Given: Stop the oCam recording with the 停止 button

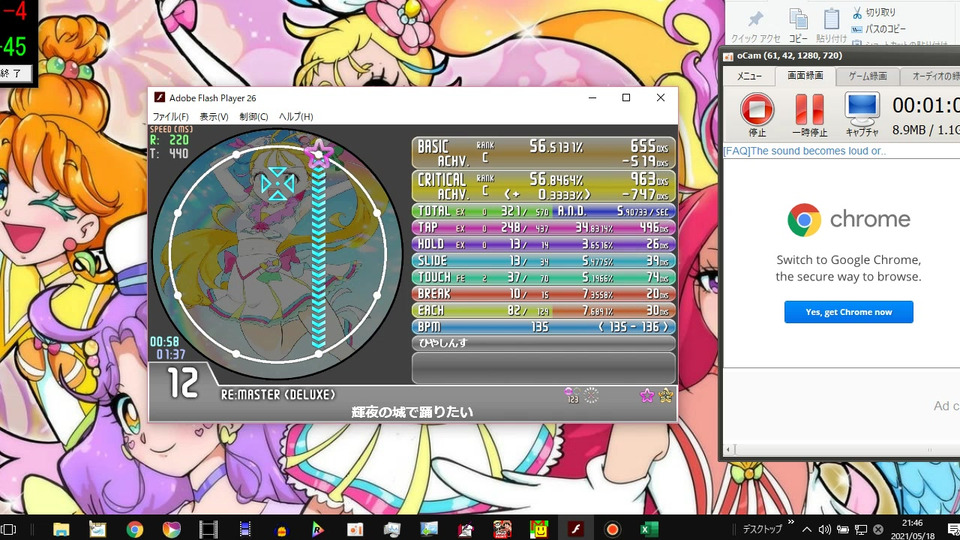Looking at the screenshot, I should click(757, 114).
